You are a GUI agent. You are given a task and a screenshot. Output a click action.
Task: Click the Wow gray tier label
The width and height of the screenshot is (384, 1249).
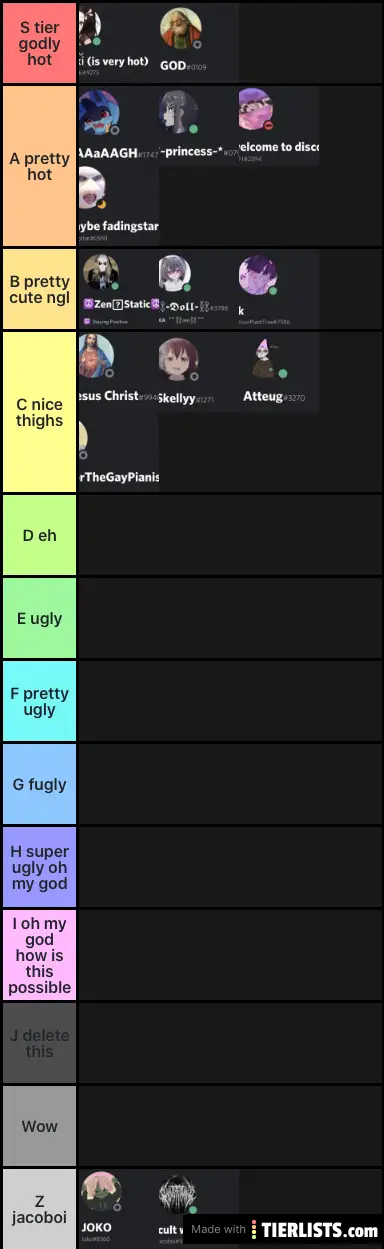(39, 1126)
